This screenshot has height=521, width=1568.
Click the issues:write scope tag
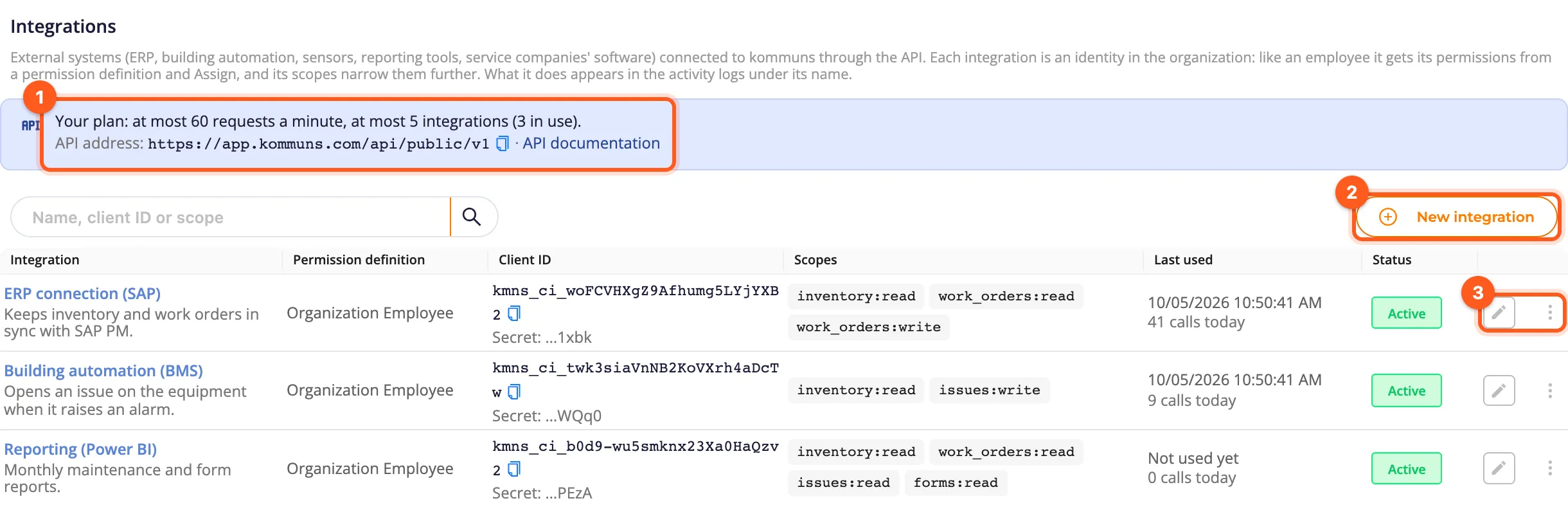pos(990,390)
